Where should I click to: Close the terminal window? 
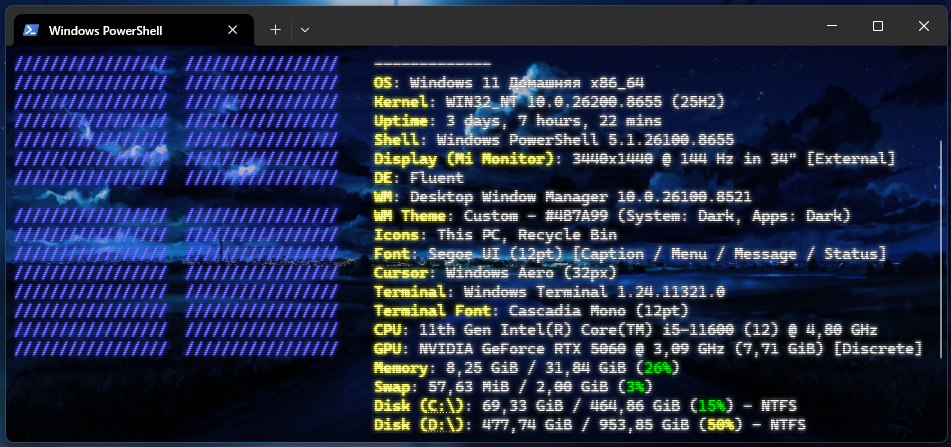tap(924, 26)
